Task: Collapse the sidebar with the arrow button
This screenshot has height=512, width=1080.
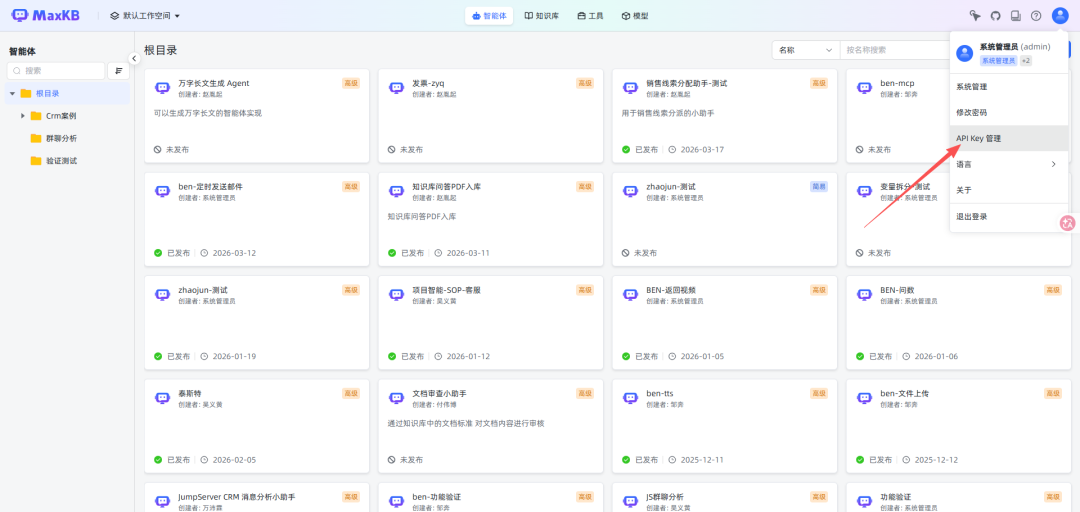Action: pyautogui.click(x=134, y=59)
